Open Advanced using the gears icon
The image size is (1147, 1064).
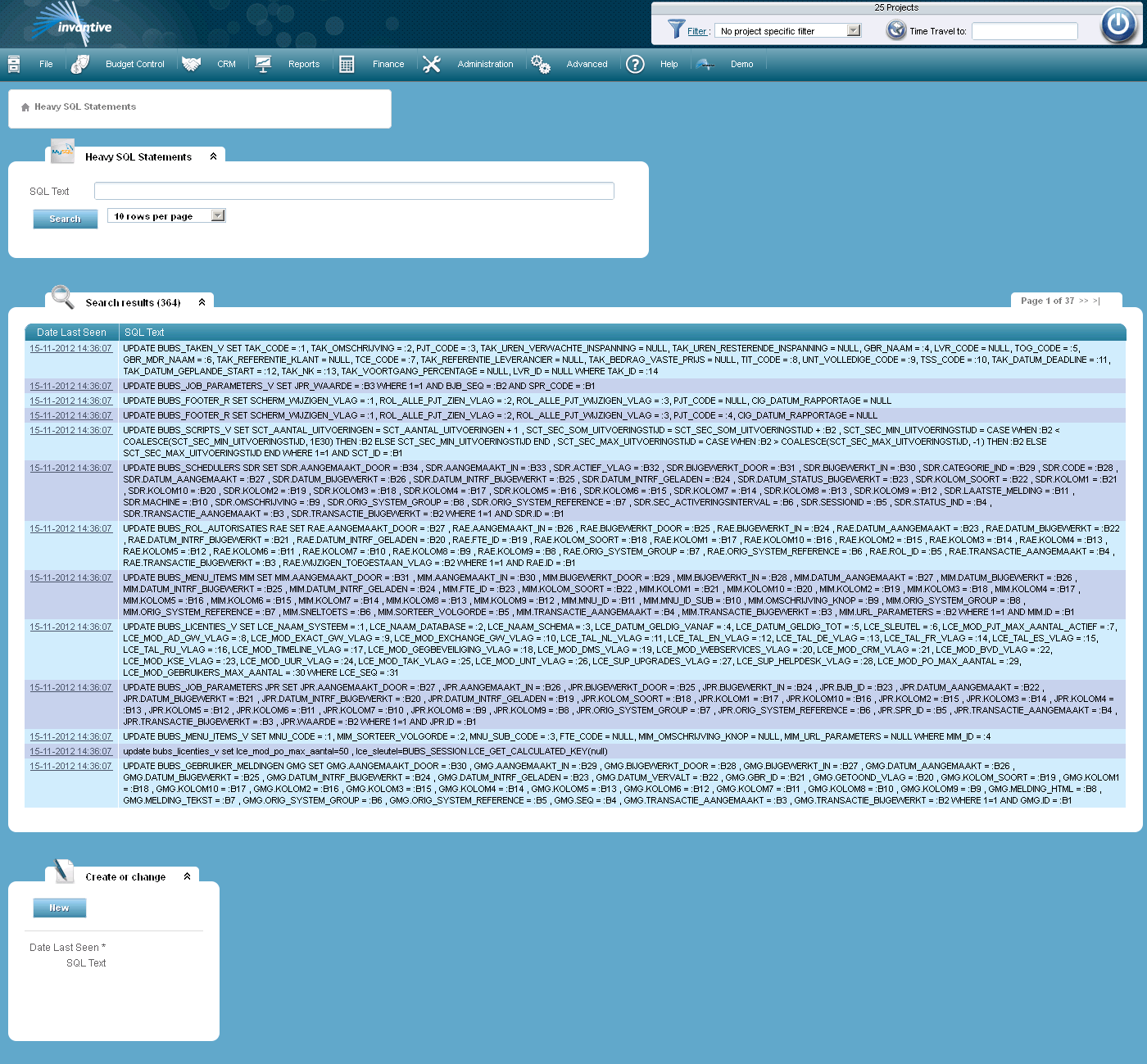[x=541, y=64]
